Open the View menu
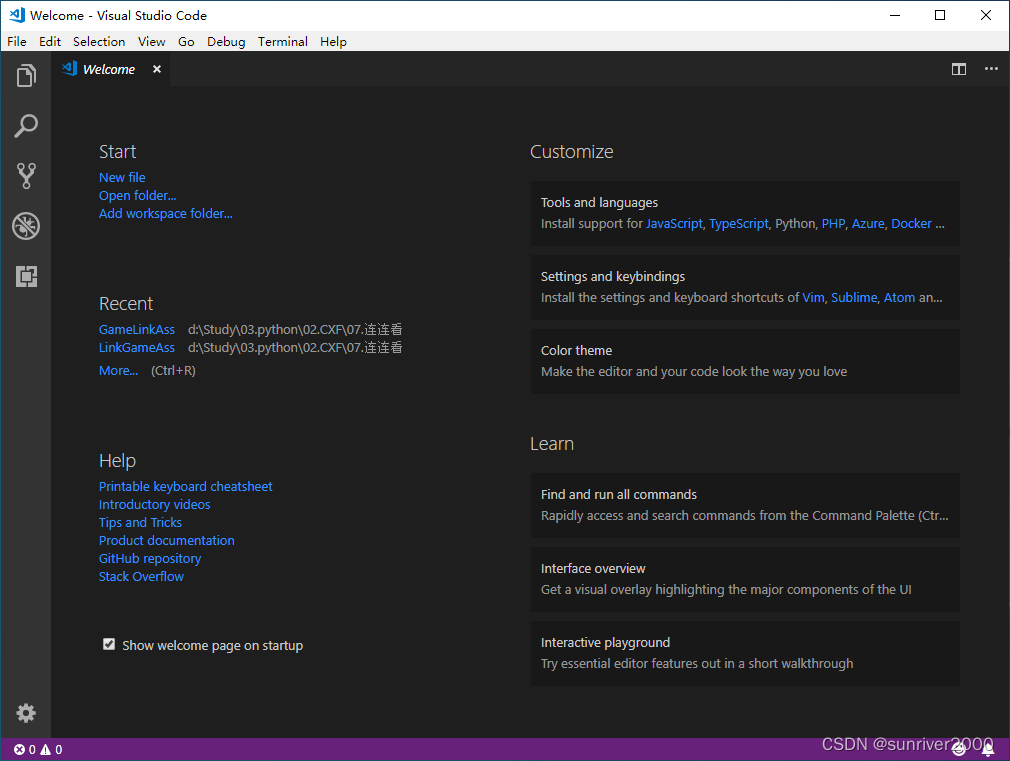This screenshot has width=1010, height=761. point(151,41)
